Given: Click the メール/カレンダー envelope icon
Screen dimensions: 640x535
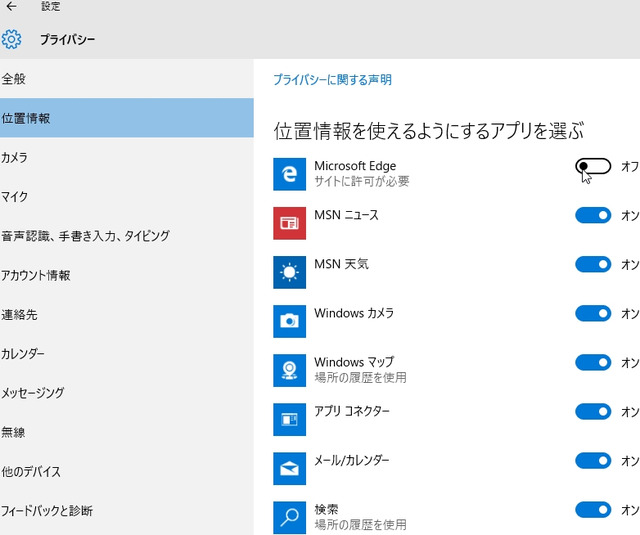Looking at the screenshot, I should 289,468.
